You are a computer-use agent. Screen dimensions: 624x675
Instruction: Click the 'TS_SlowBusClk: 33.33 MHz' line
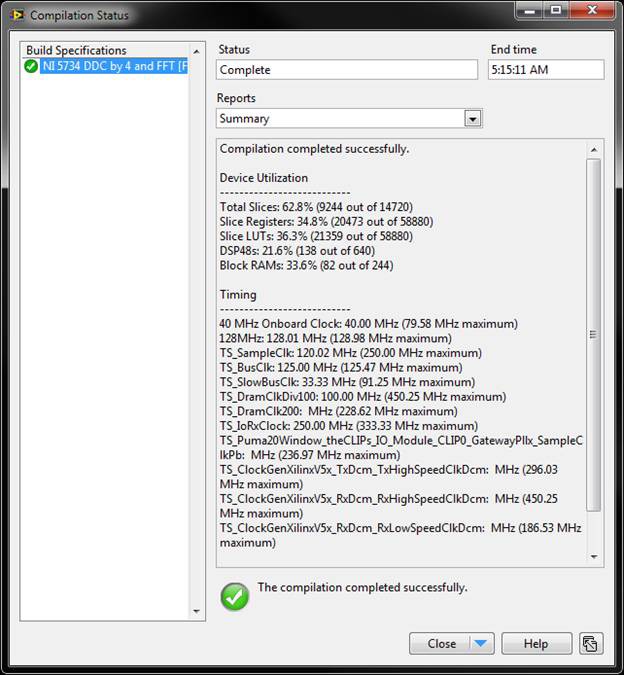pos(347,382)
